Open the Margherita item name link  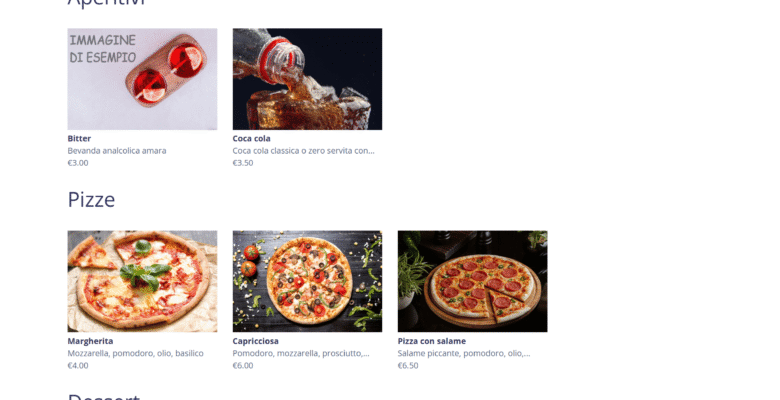coord(91,341)
